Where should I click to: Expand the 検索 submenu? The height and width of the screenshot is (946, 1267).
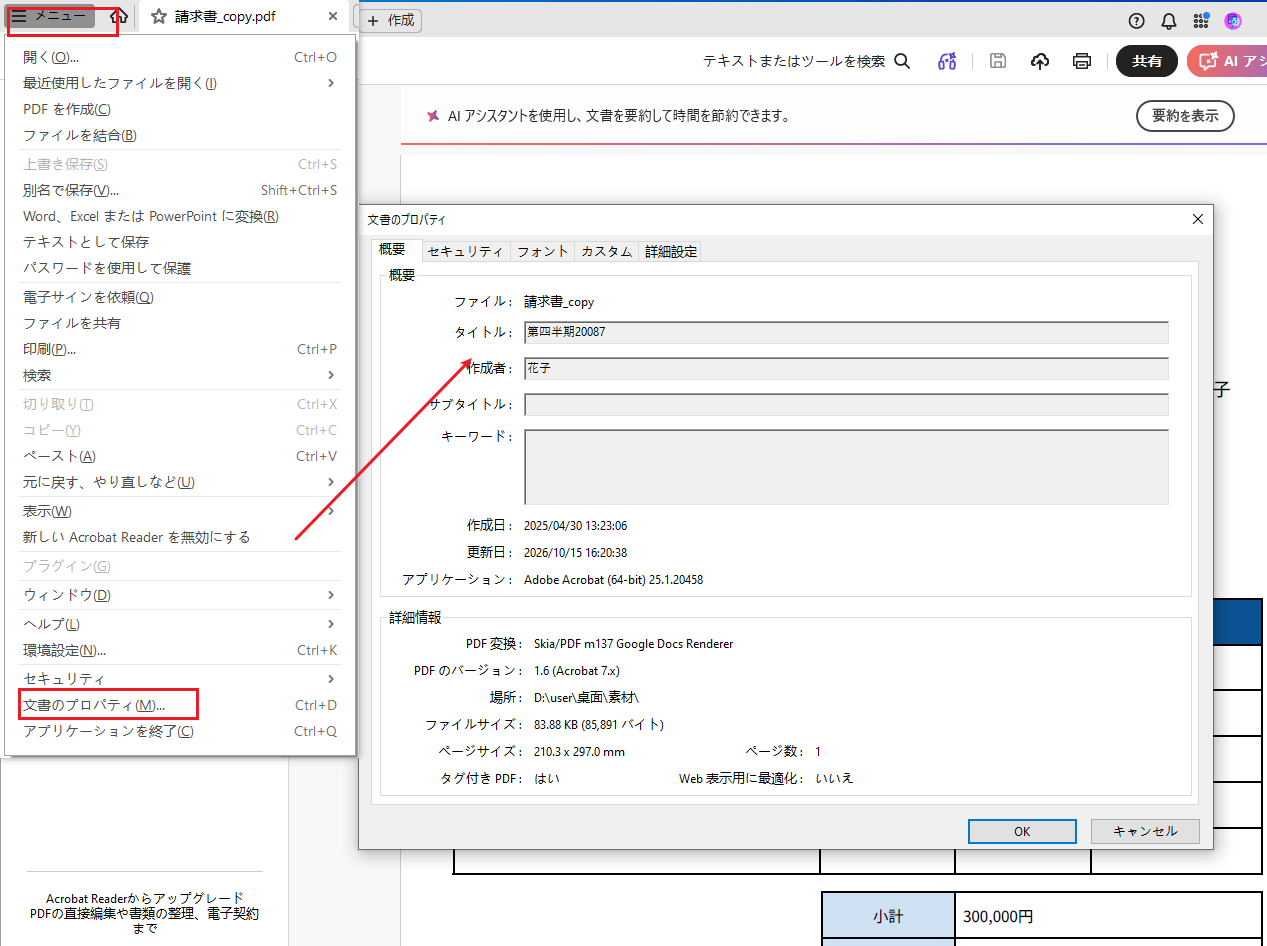coord(180,375)
